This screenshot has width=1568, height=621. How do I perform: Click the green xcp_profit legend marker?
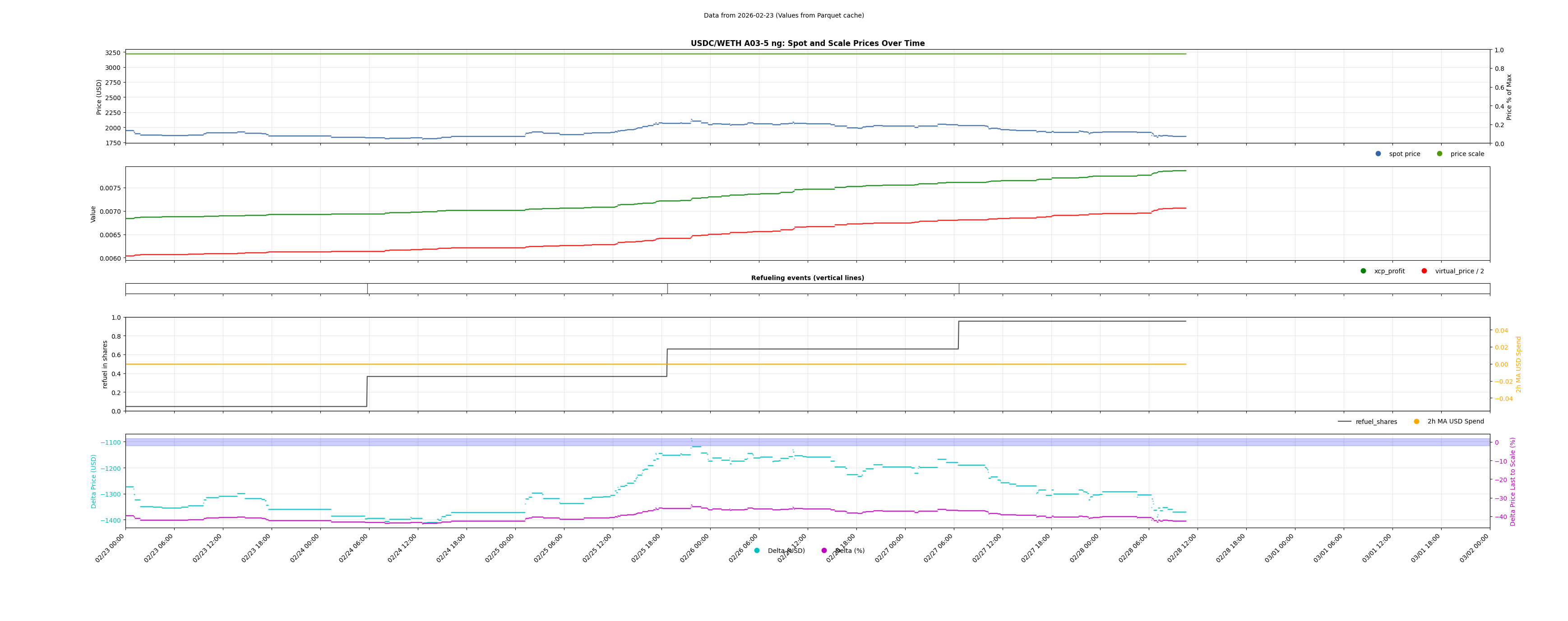1364,271
